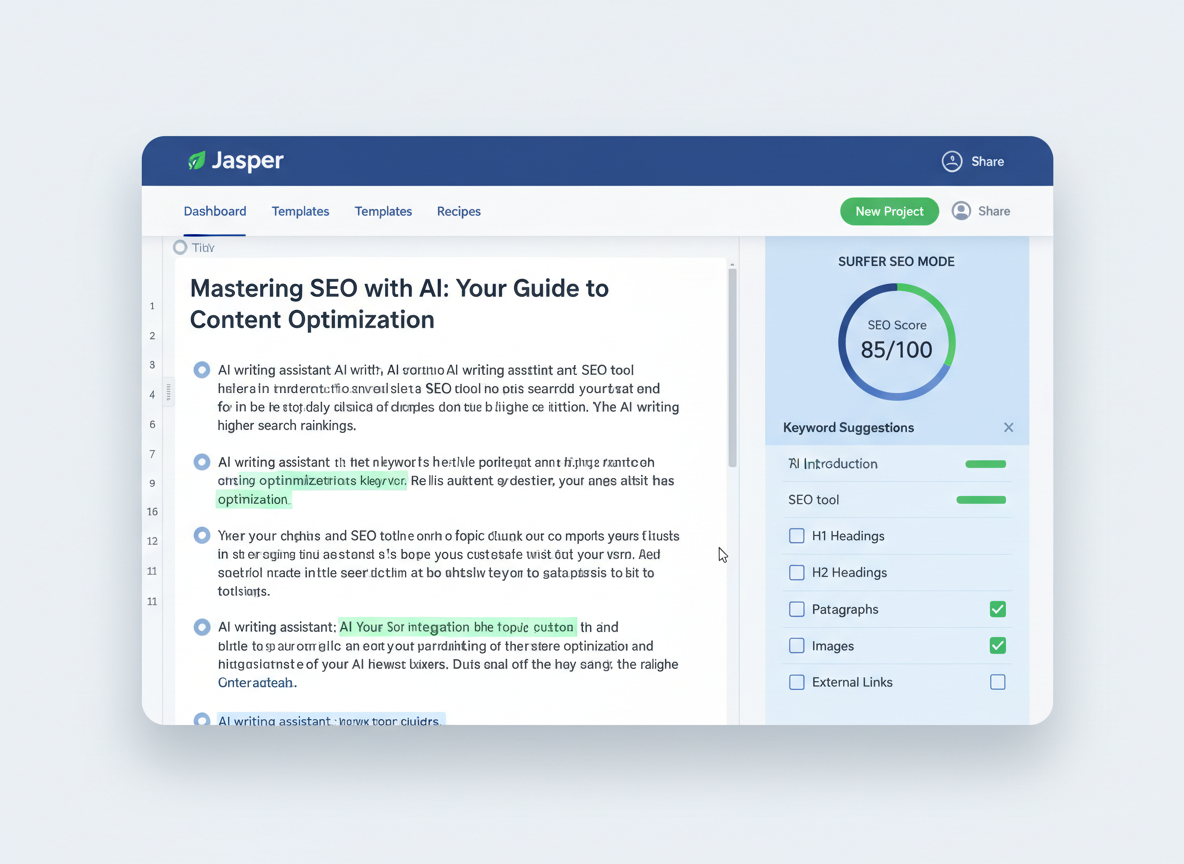This screenshot has width=1184, height=864.
Task: Tick the left Images checkbox
Action: (796, 646)
